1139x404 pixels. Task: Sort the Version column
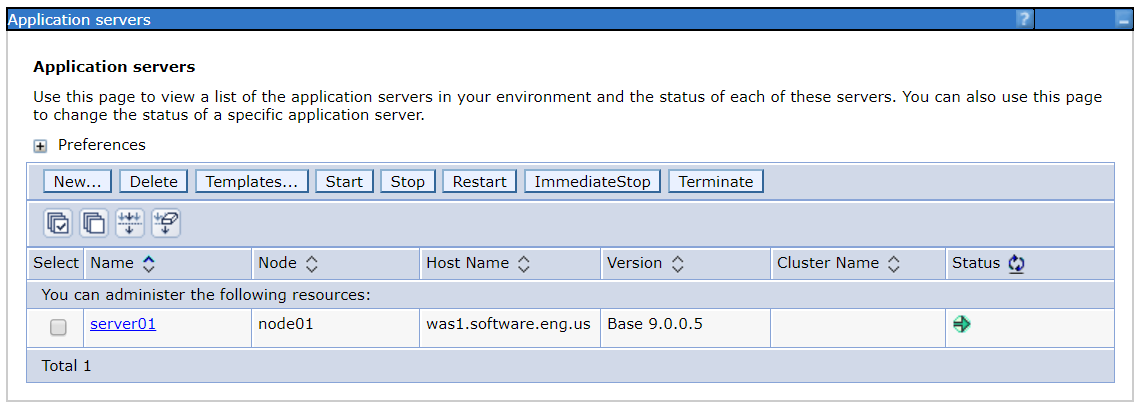(x=677, y=264)
